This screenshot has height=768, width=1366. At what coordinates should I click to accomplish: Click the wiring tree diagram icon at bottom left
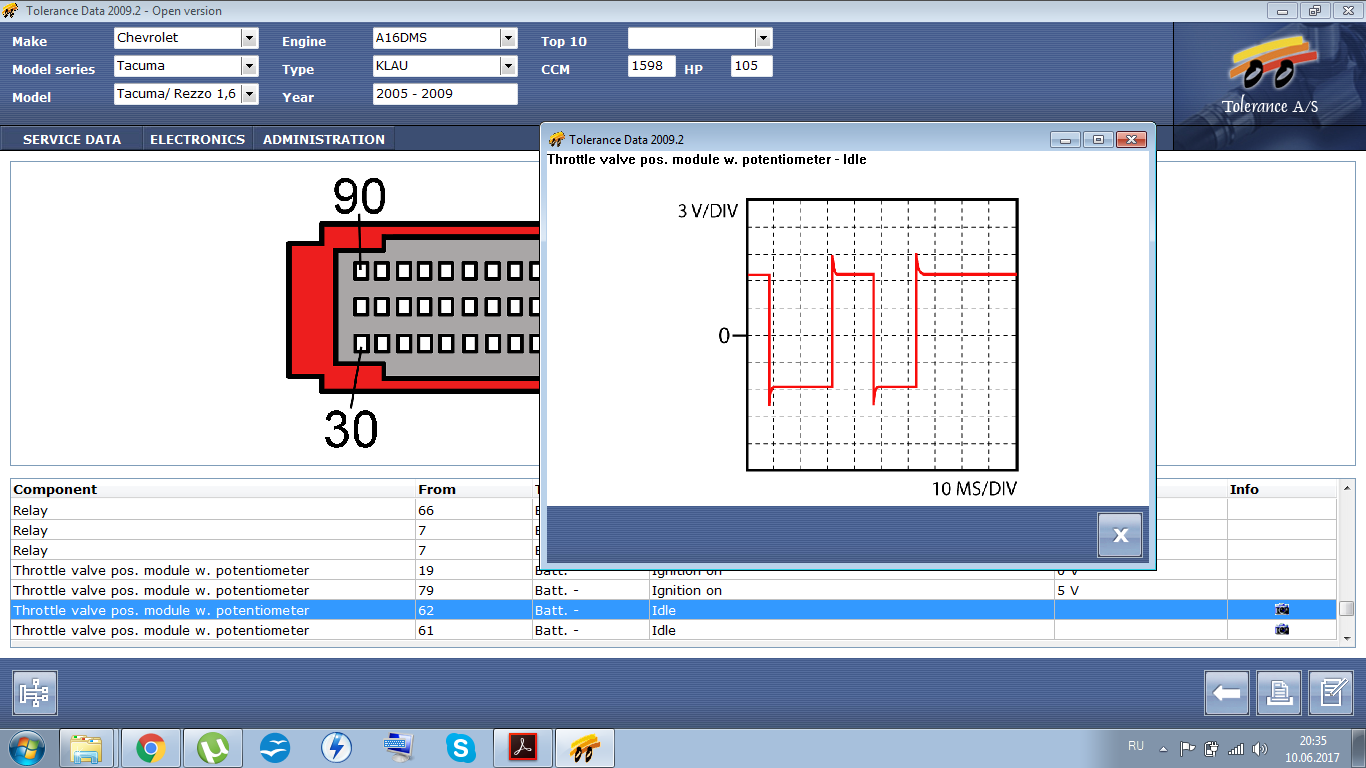(35, 693)
